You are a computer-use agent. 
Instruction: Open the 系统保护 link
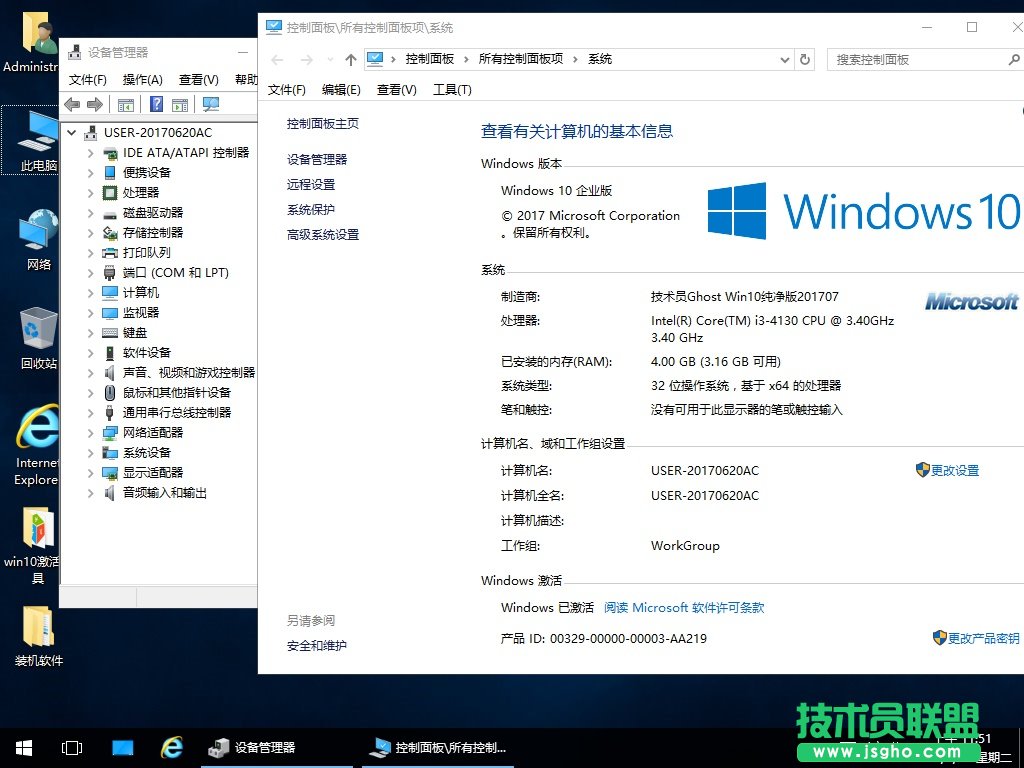tap(311, 210)
